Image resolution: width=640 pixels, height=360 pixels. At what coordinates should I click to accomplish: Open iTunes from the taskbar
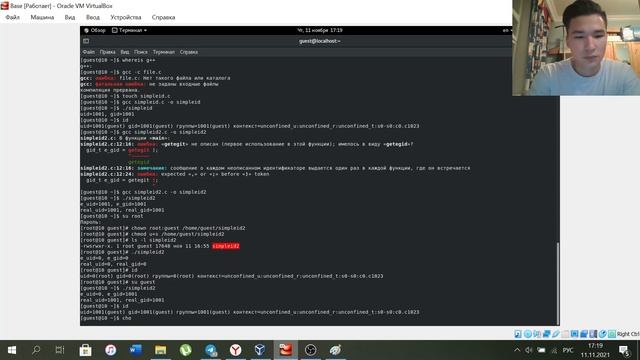pyautogui.click(x=111, y=350)
